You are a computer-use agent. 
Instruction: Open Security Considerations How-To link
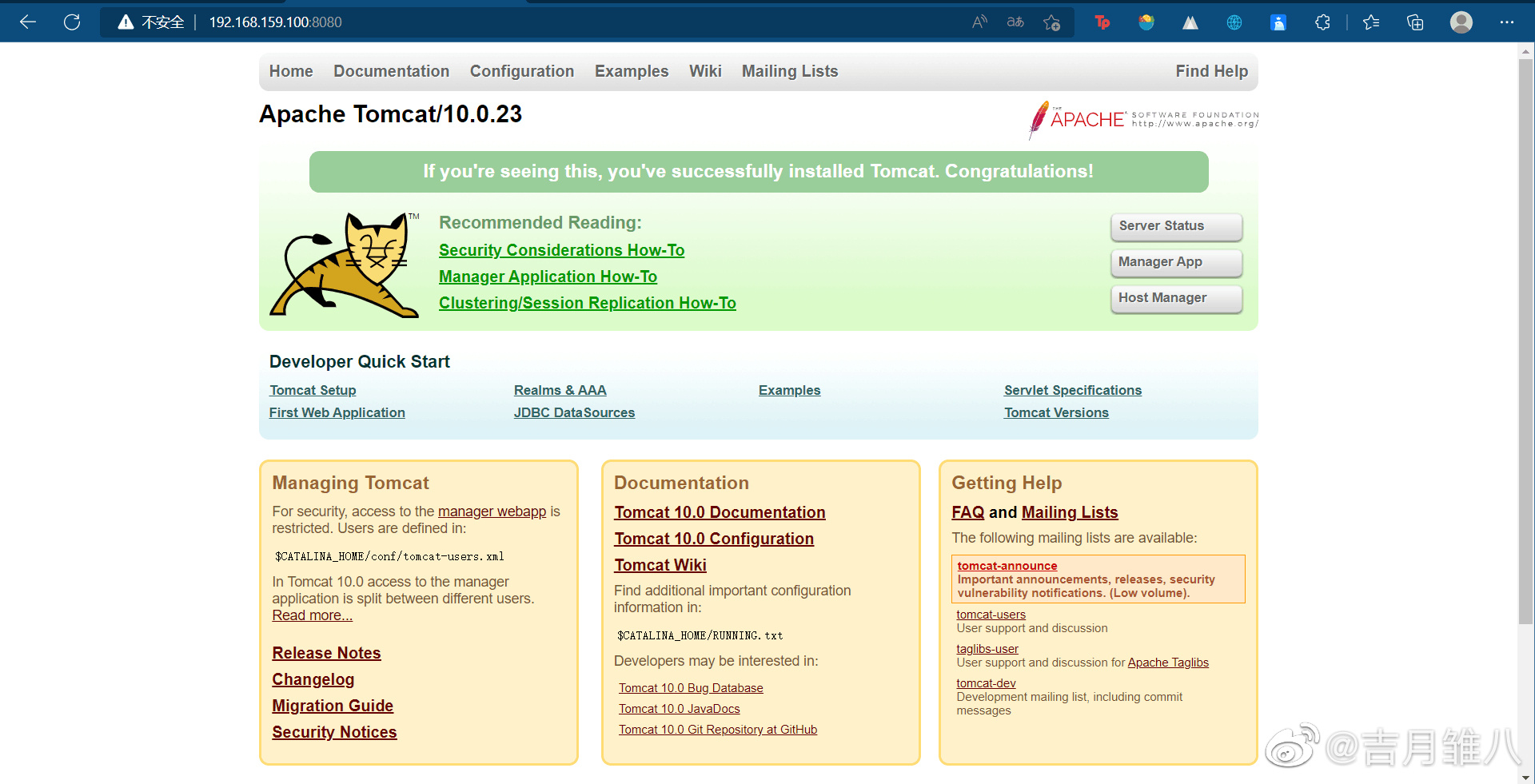tap(561, 250)
